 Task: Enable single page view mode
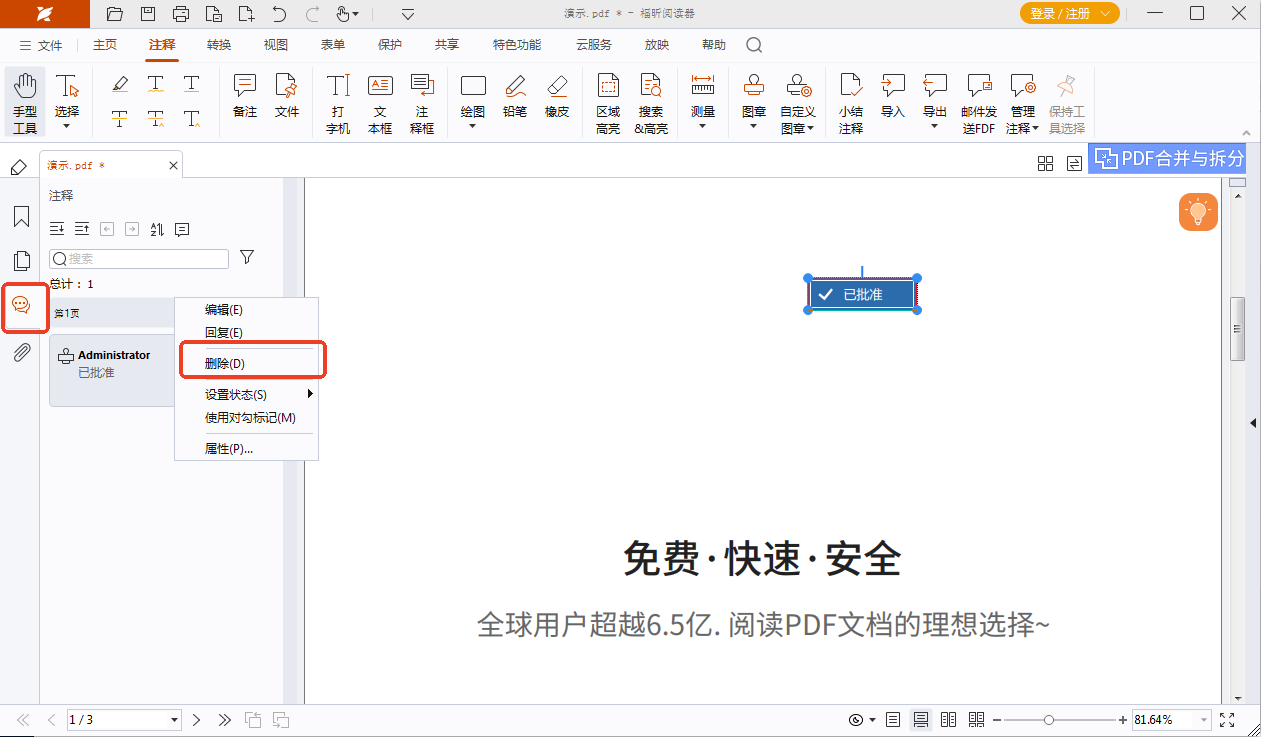click(x=893, y=720)
